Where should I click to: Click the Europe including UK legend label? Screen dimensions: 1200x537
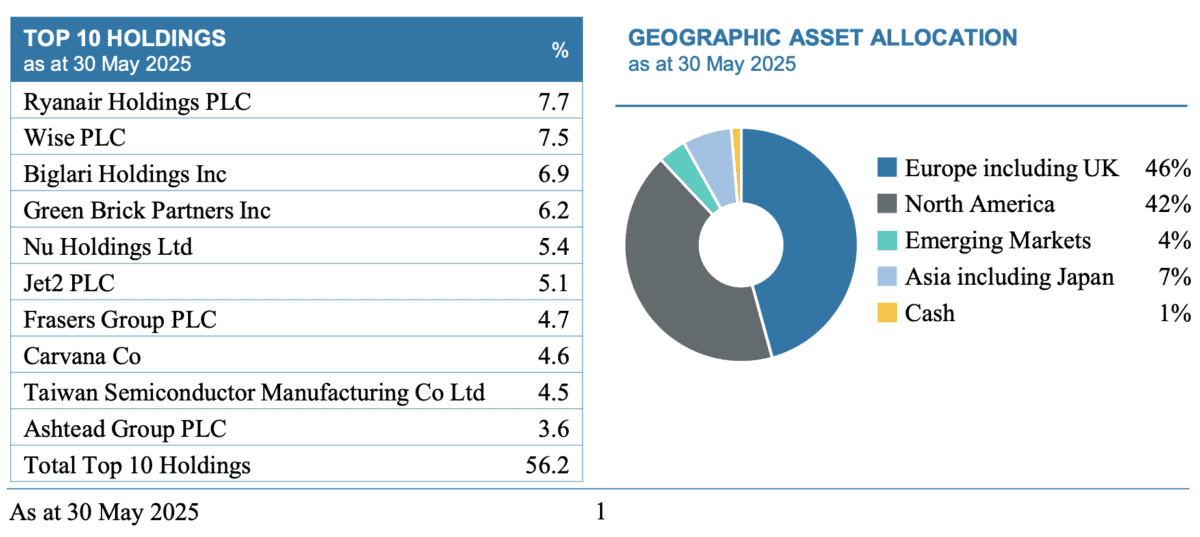[x=1011, y=167]
